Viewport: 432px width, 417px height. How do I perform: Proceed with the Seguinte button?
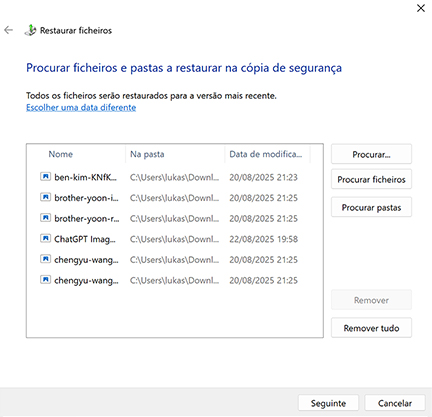(x=328, y=403)
